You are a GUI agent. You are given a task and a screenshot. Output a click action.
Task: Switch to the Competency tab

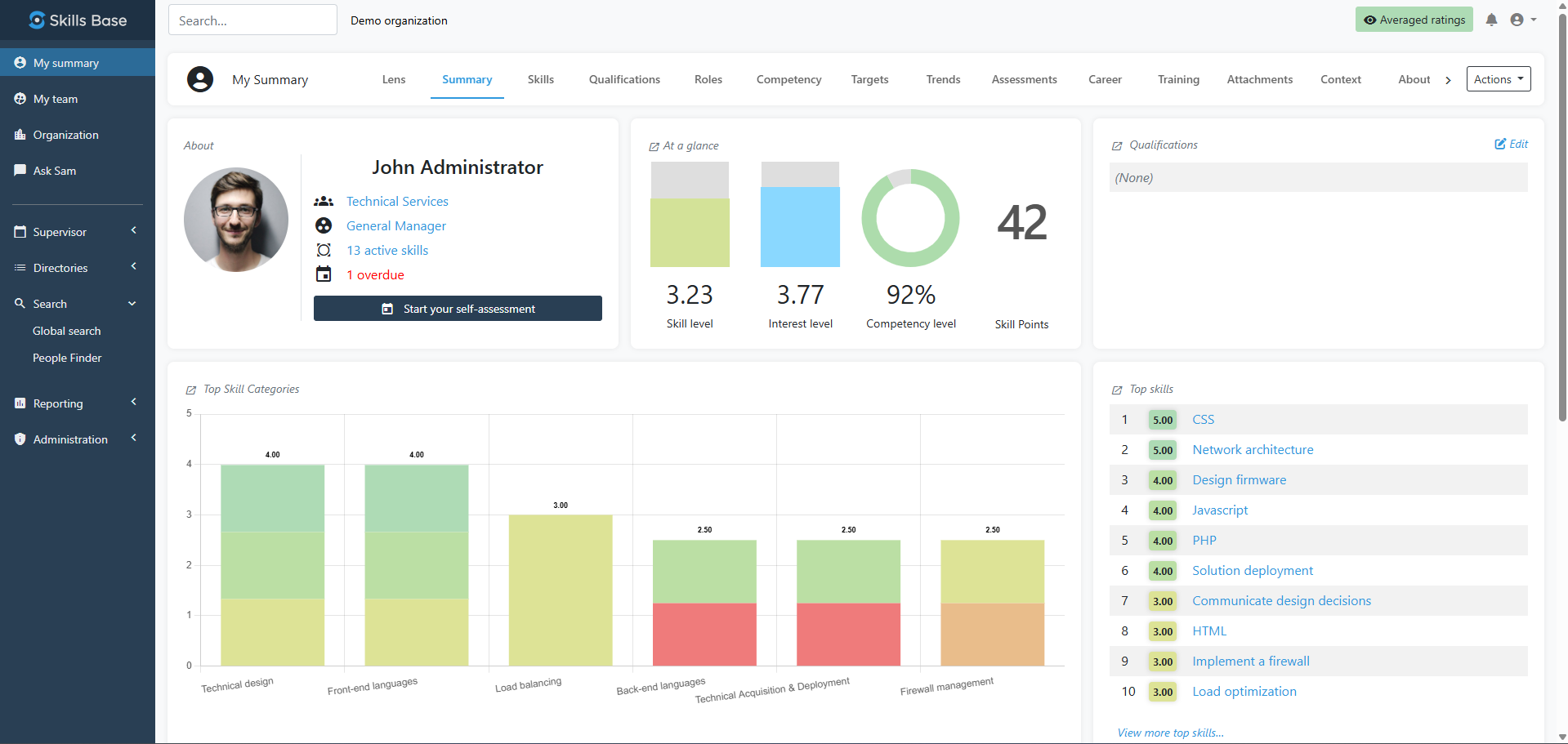tap(788, 79)
